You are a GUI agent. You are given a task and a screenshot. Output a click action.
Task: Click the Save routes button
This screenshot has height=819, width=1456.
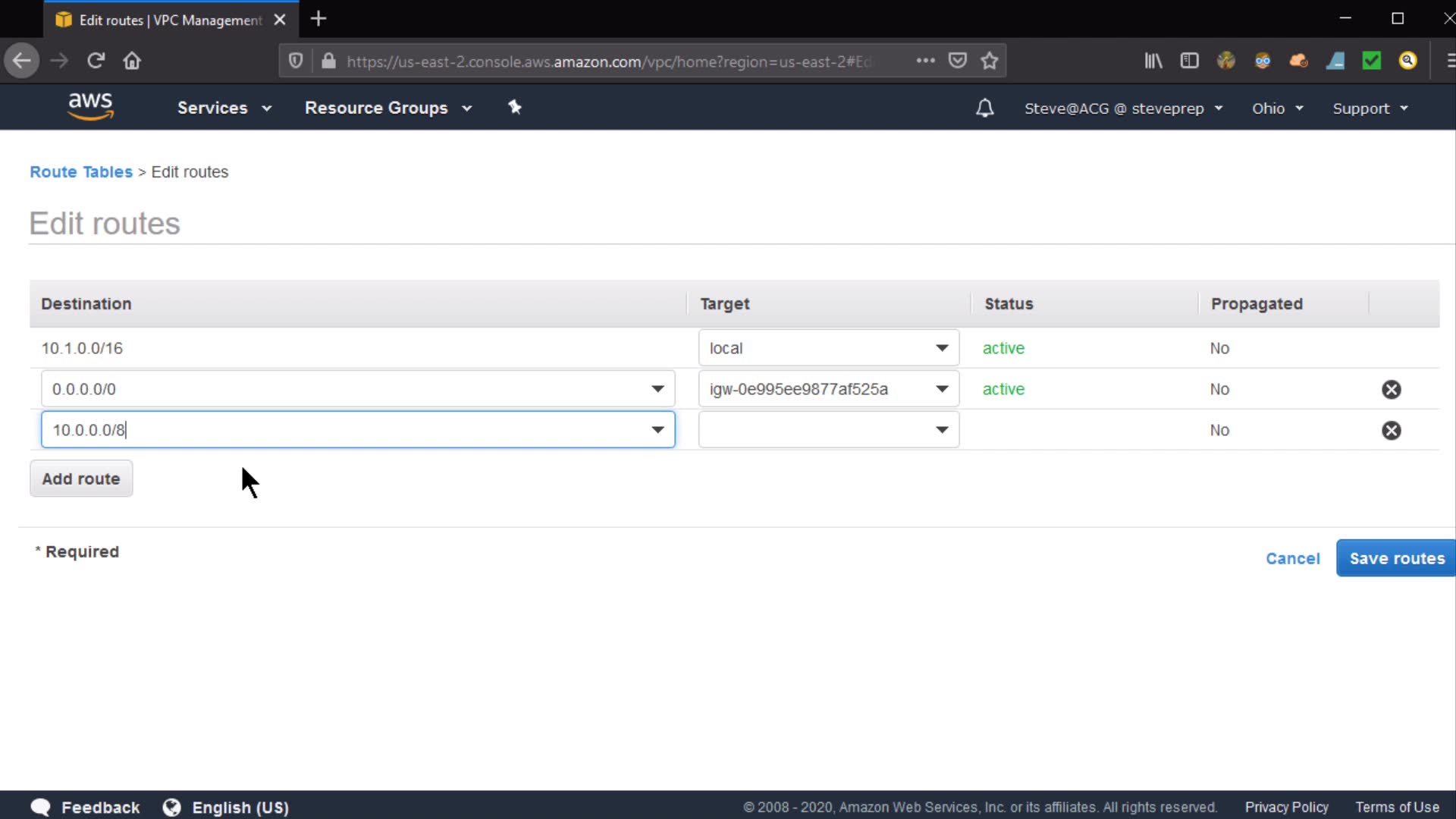pyautogui.click(x=1396, y=558)
